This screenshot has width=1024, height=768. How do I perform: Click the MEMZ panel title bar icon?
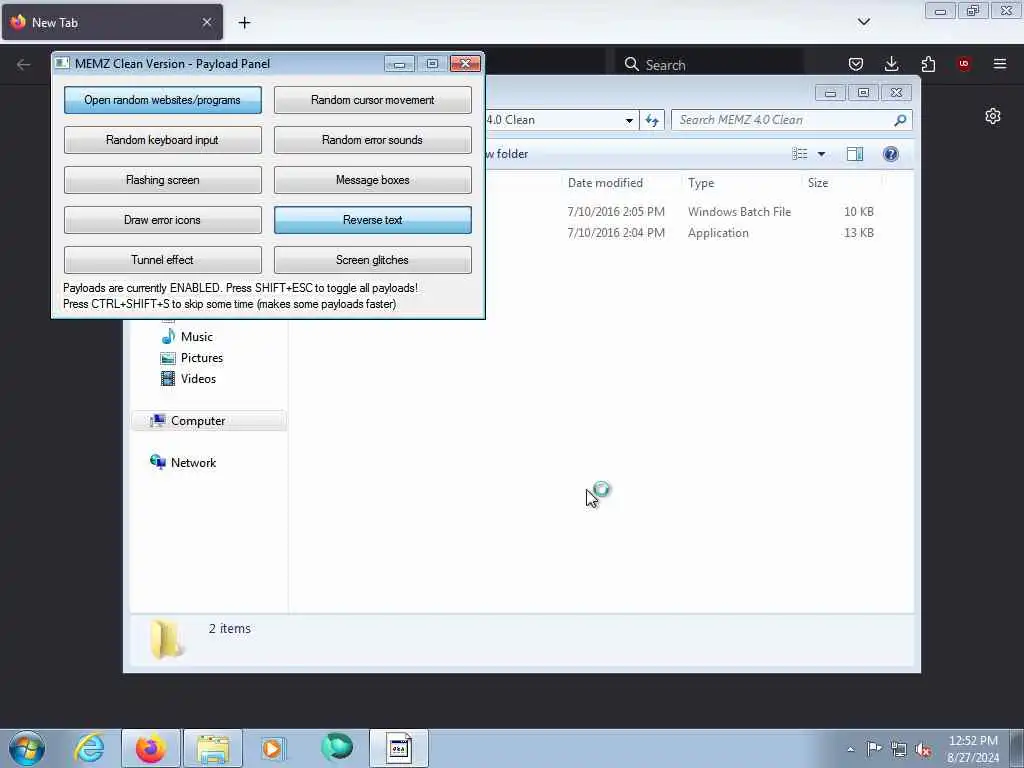(62, 63)
